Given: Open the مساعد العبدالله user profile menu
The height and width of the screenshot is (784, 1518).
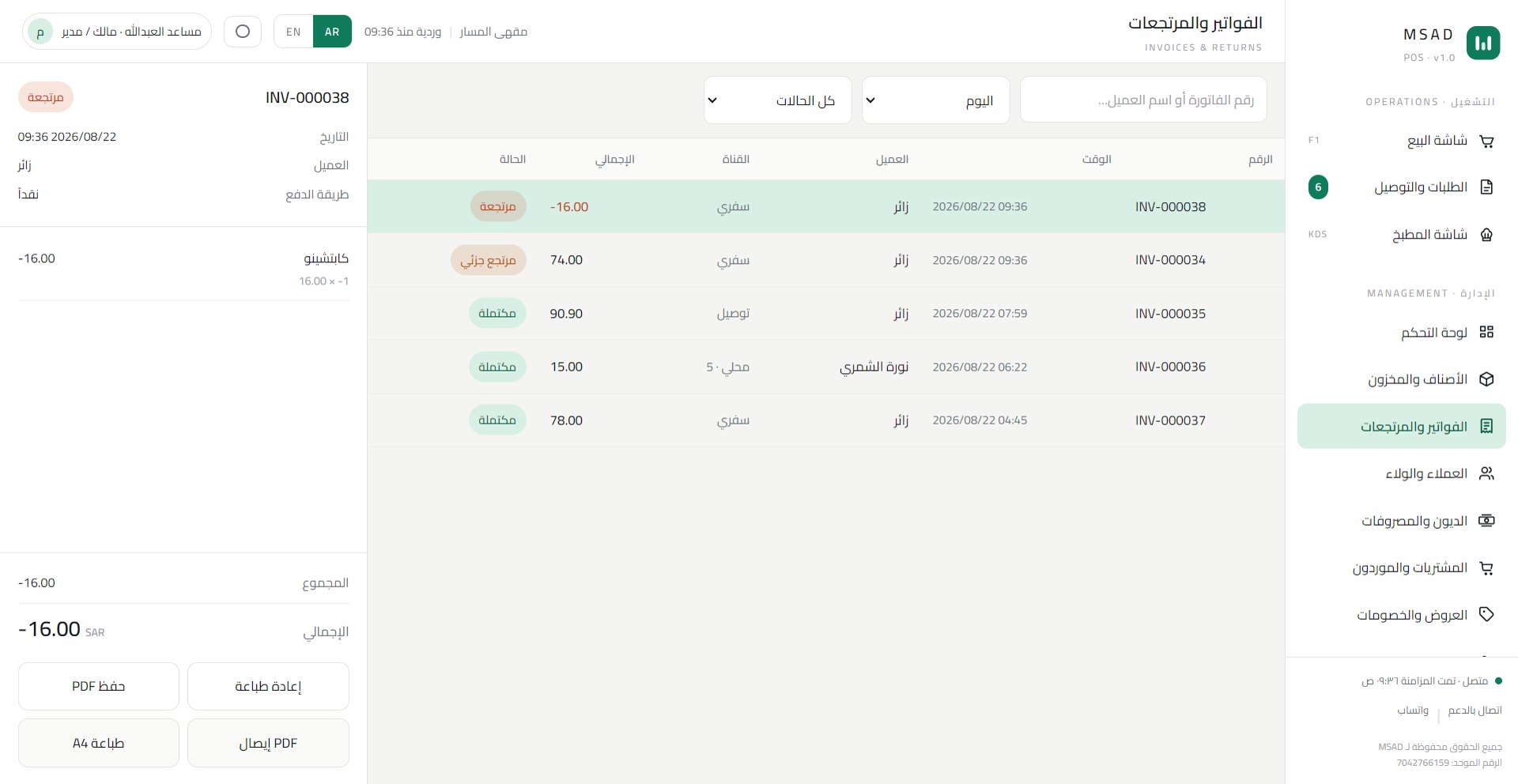Looking at the screenshot, I should (x=117, y=32).
